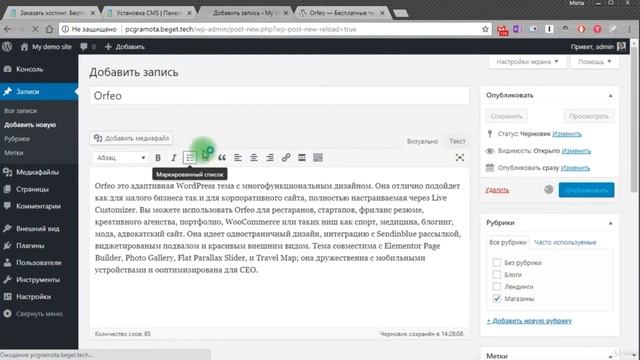Open Привет, admin account menu
This screenshot has height=360, width=640.
pyautogui.click(x=598, y=47)
